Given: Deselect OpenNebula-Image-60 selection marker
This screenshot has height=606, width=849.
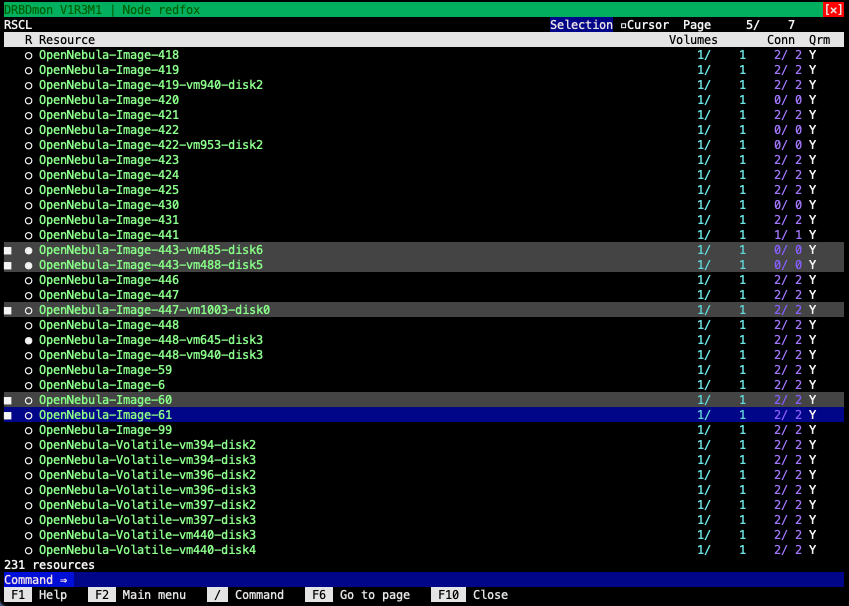Looking at the screenshot, I should 8,400.
